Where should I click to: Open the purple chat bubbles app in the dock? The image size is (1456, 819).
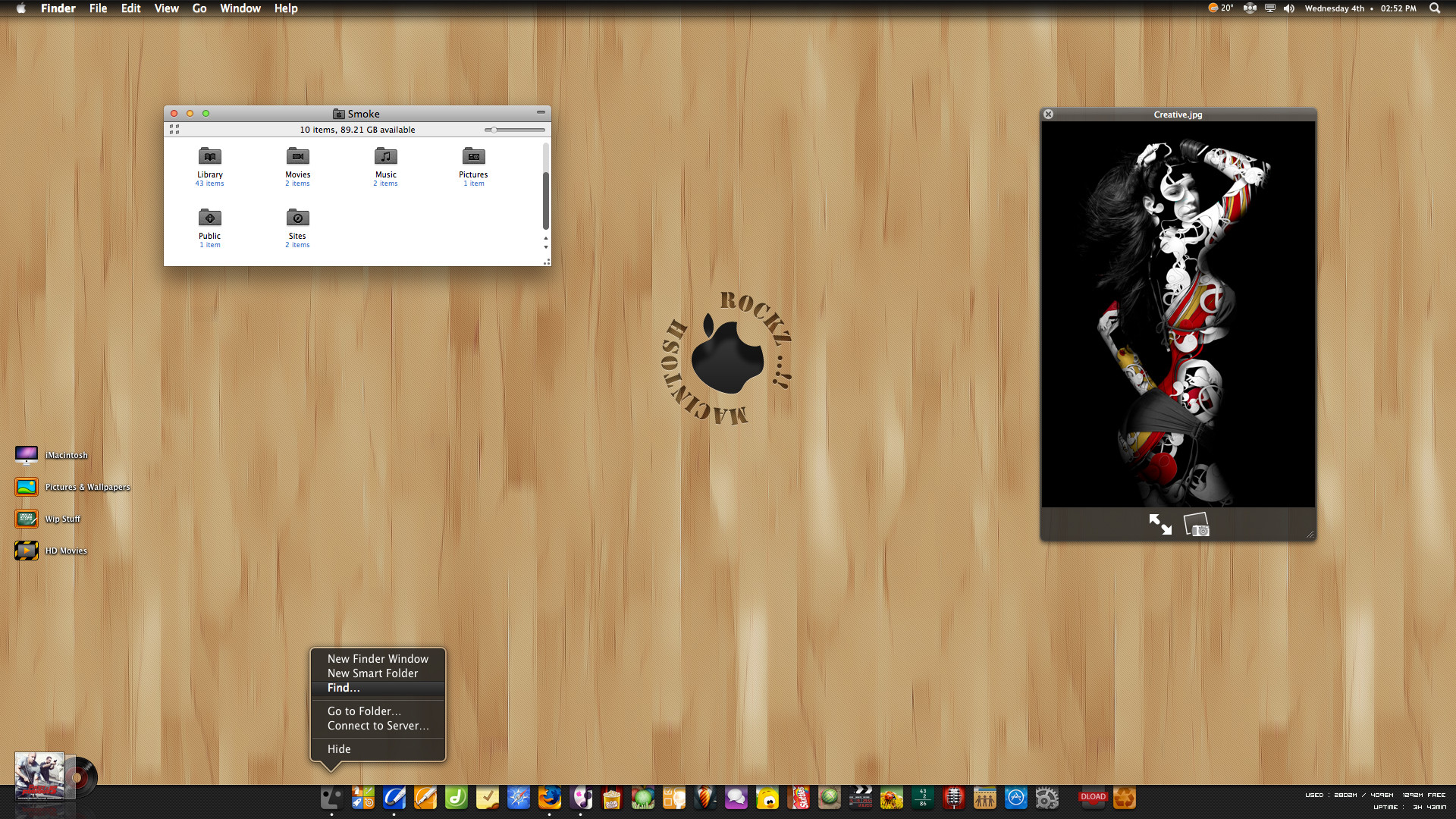tap(736, 798)
